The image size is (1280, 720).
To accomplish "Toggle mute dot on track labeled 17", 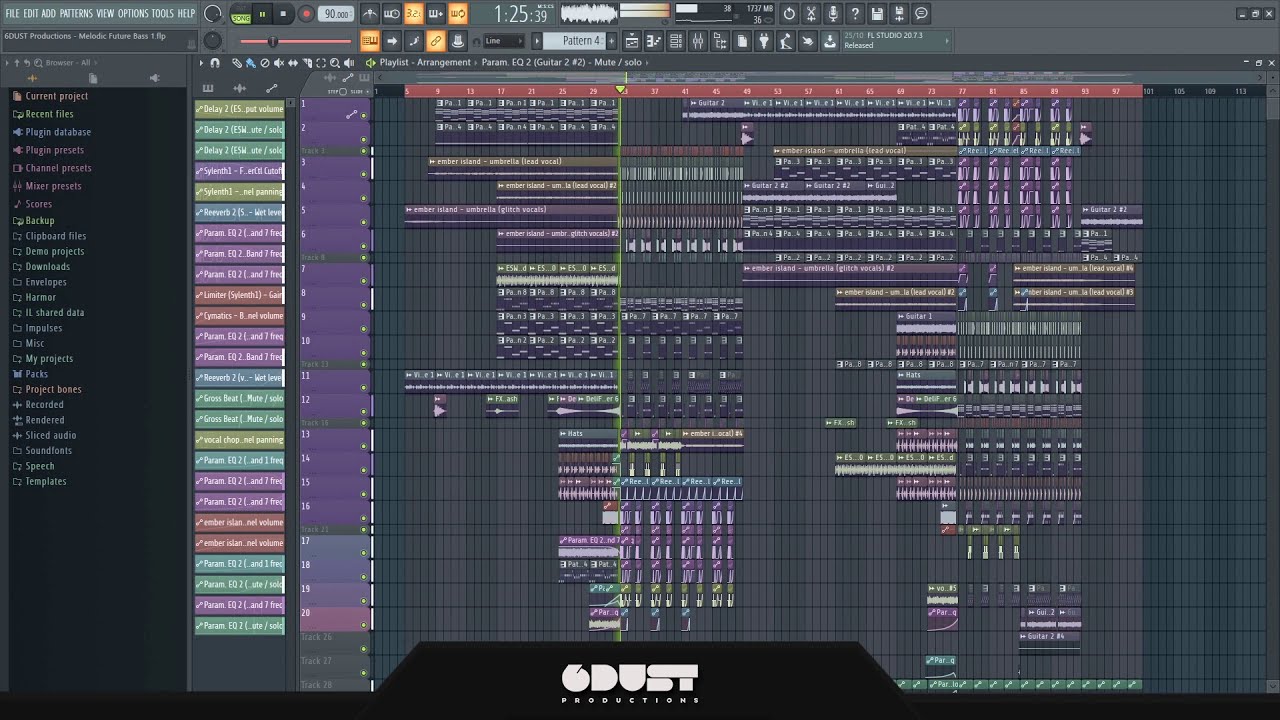I will tap(364, 553).
